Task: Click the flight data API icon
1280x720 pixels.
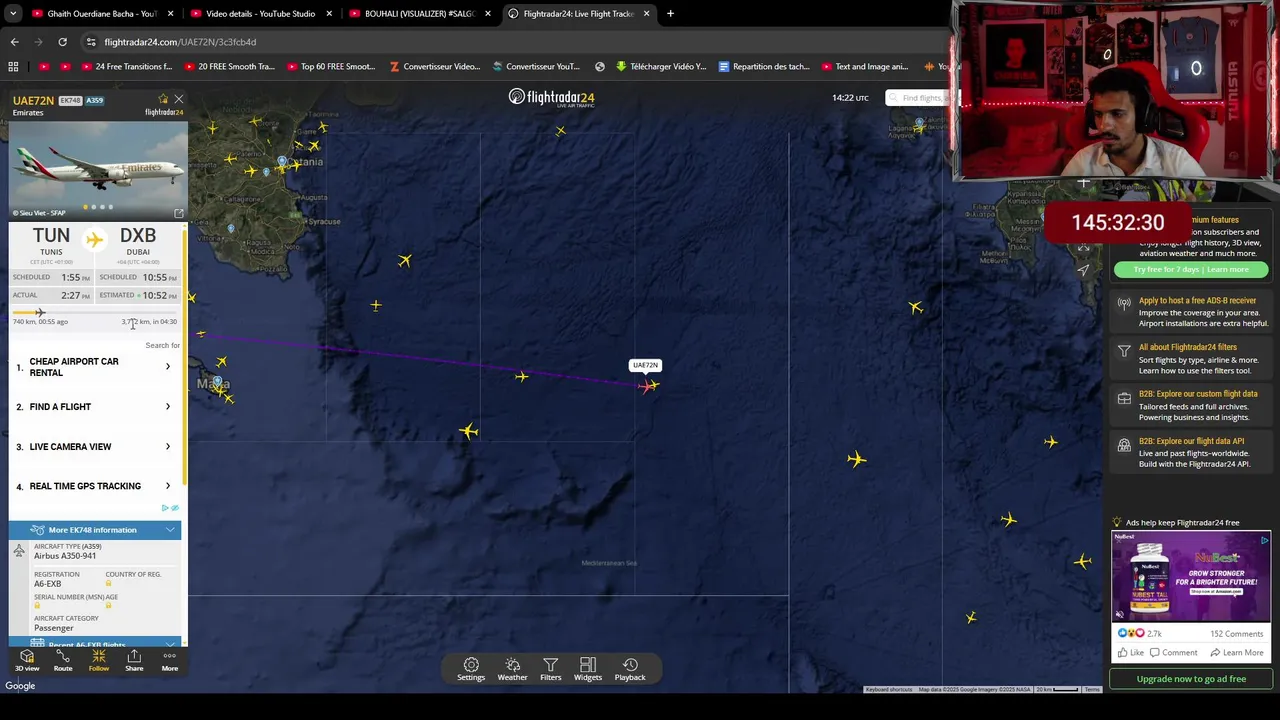Action: (1124, 445)
